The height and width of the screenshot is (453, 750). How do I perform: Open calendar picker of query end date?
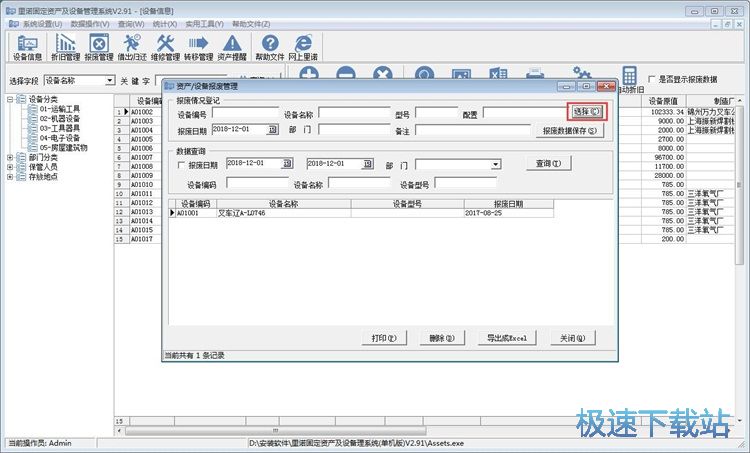[367, 164]
